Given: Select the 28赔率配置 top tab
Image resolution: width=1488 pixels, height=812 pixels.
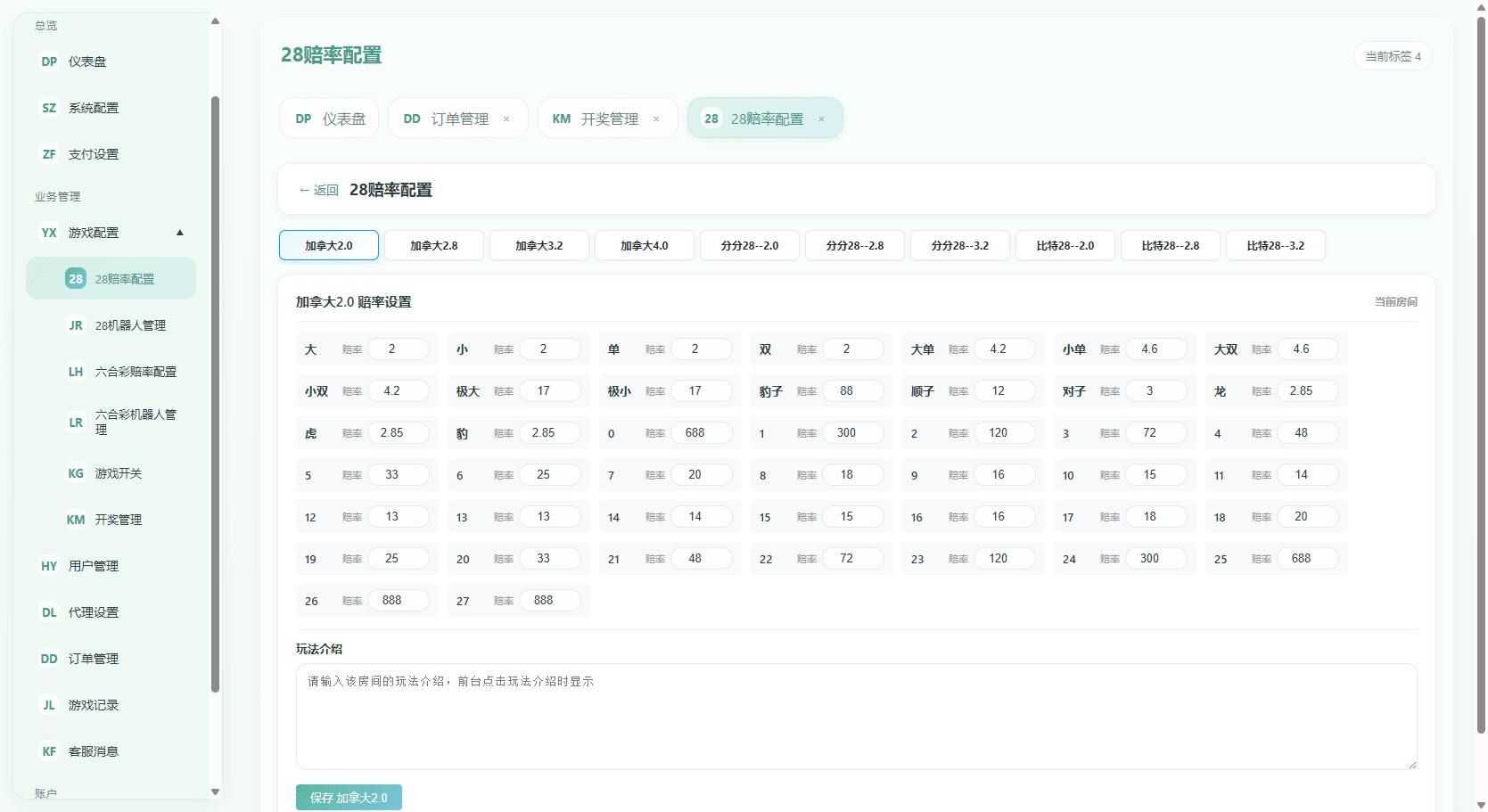Looking at the screenshot, I should (765, 119).
